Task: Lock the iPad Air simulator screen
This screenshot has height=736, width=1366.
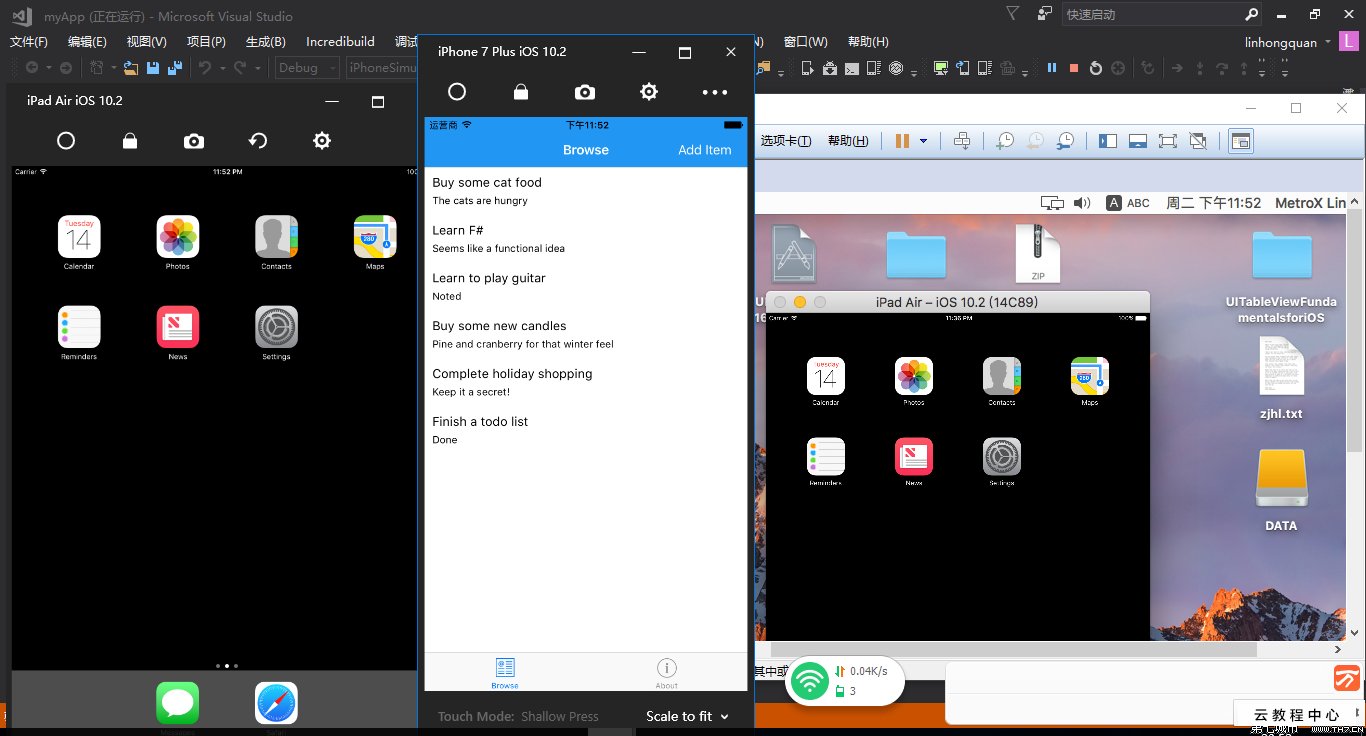Action: tap(130, 141)
